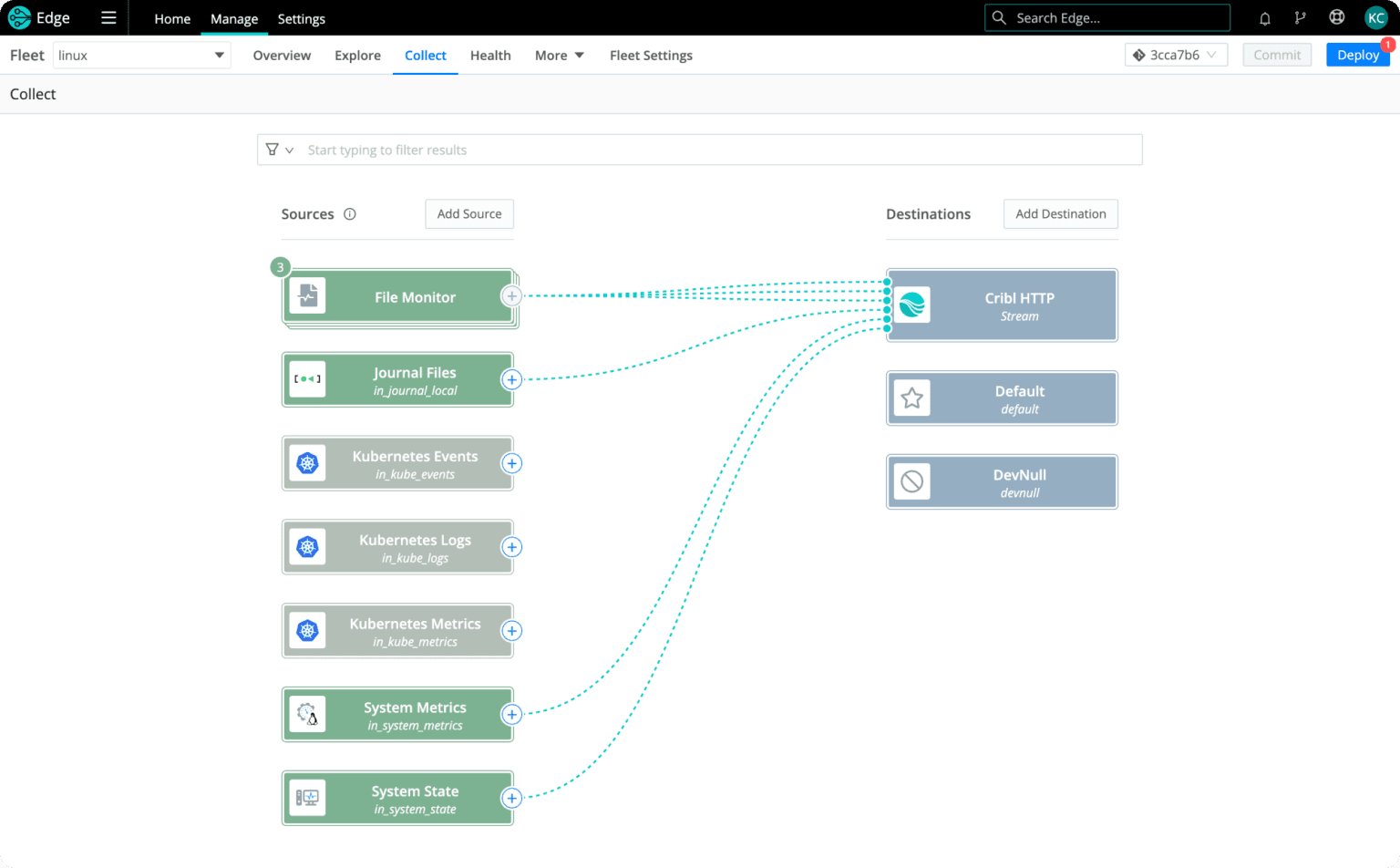
Task: Click the notifications bell icon
Action: (x=1264, y=18)
